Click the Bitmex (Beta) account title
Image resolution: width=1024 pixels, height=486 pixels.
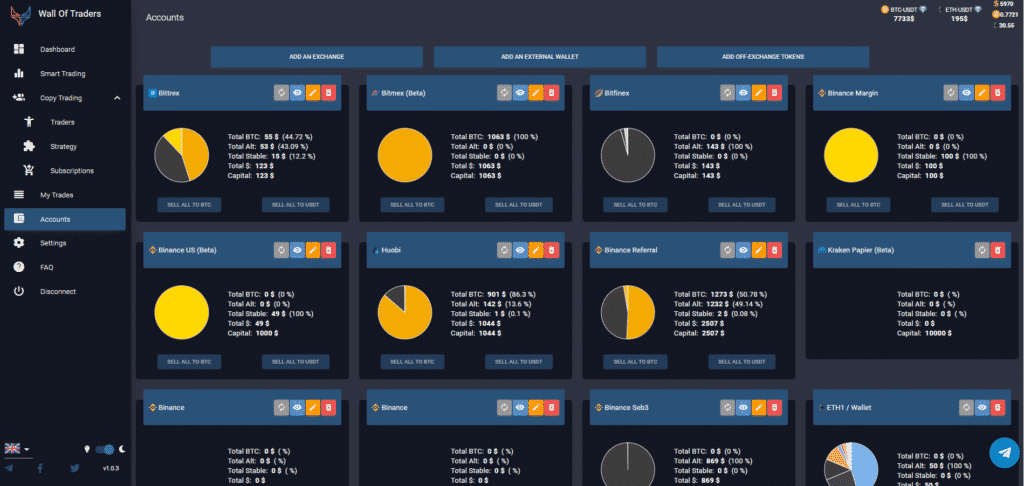click(x=403, y=93)
